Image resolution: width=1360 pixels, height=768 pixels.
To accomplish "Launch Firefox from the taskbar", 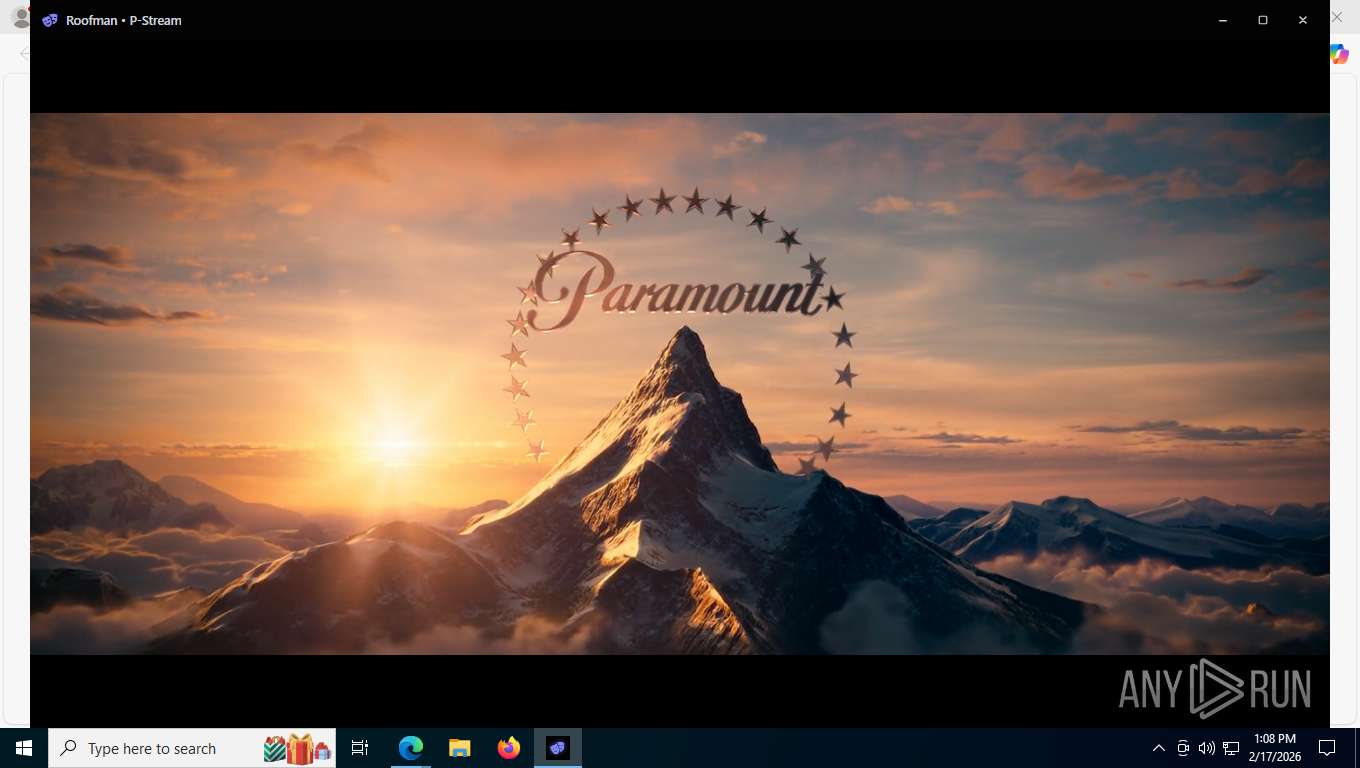I will [509, 748].
